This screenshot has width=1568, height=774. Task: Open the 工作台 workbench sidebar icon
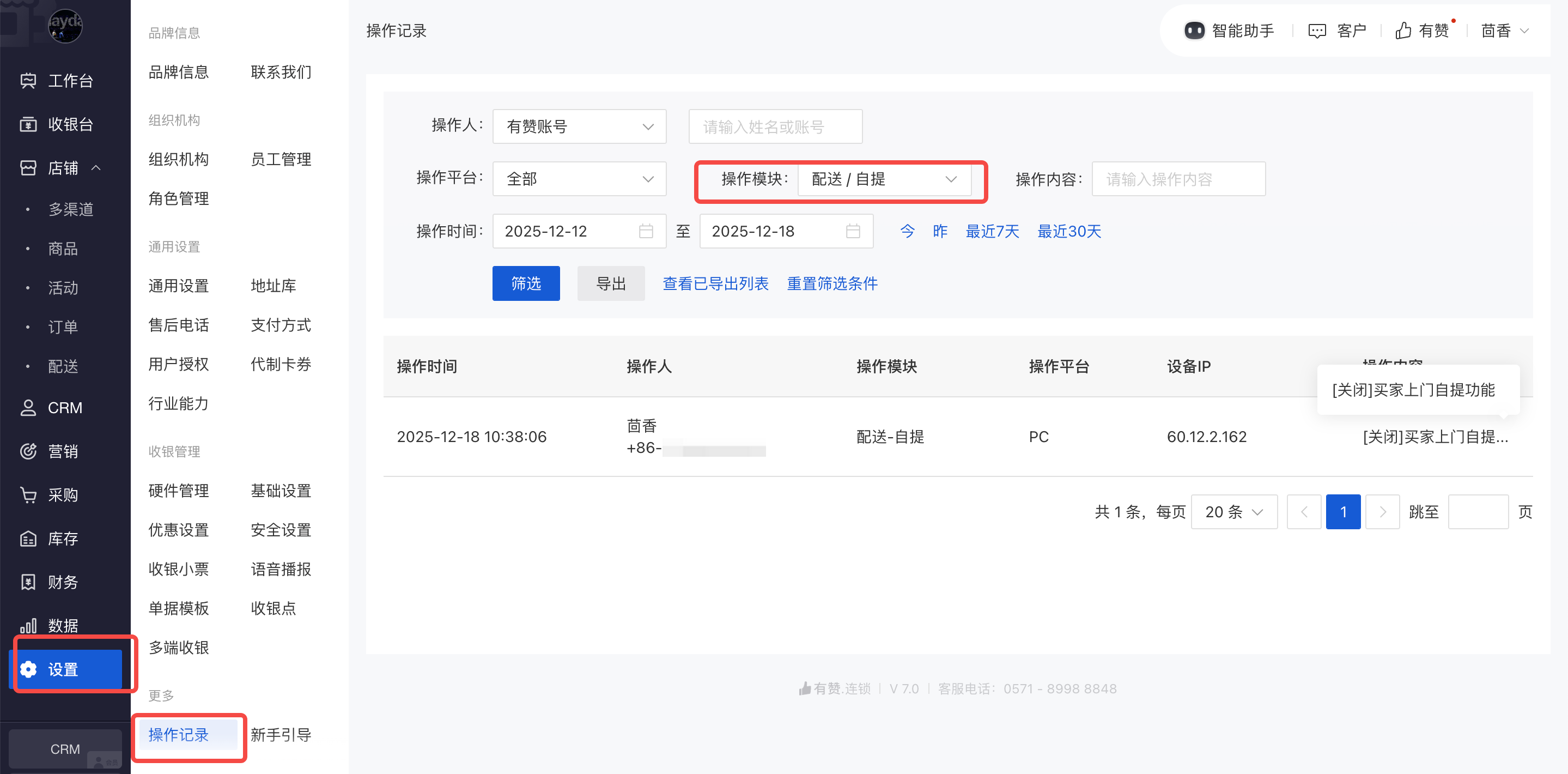pos(28,80)
